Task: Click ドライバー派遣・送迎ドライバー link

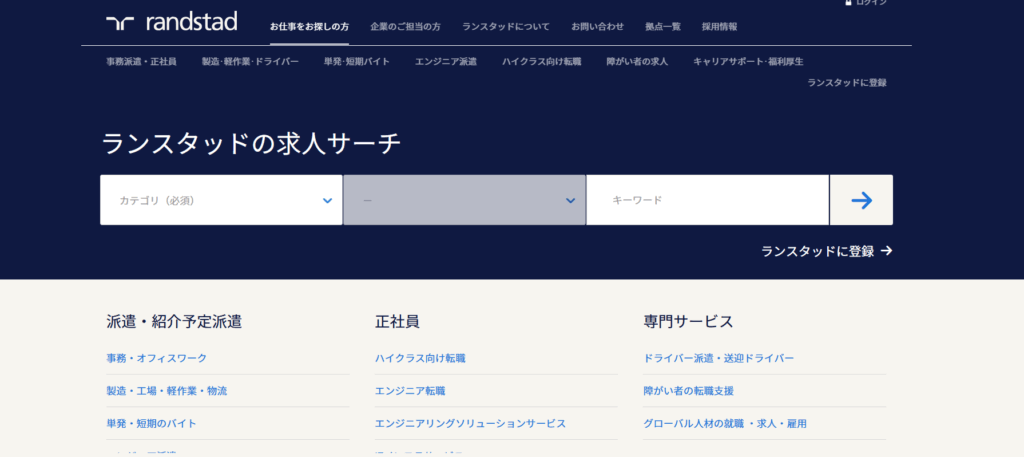Action: tap(718, 358)
